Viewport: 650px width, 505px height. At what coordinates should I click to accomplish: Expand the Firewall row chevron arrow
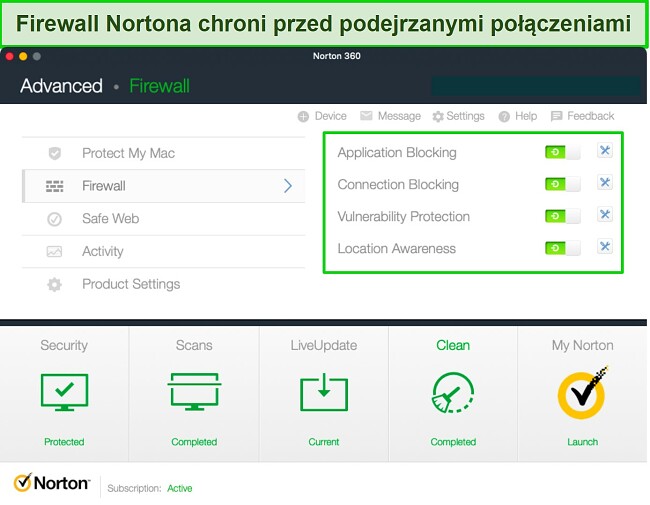click(288, 186)
